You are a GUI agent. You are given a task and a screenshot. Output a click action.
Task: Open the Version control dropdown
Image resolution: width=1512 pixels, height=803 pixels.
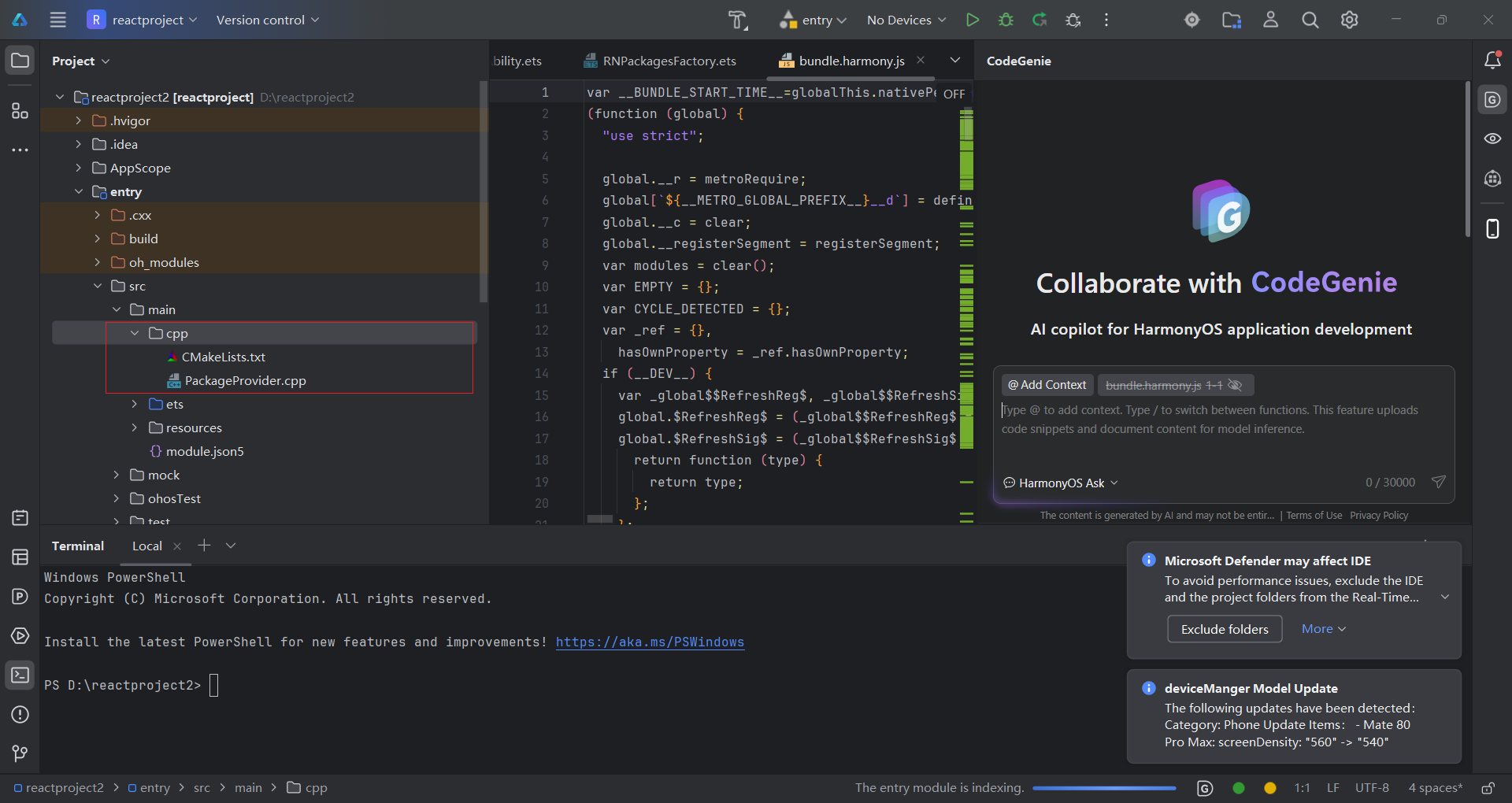268,20
